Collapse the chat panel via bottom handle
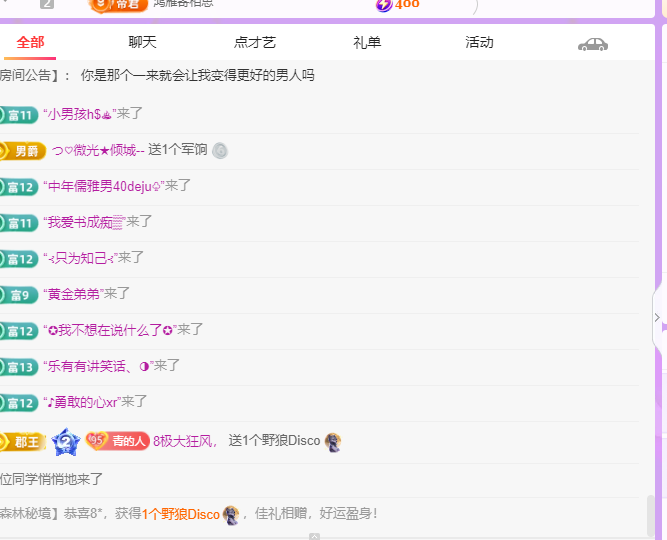 (x=314, y=536)
